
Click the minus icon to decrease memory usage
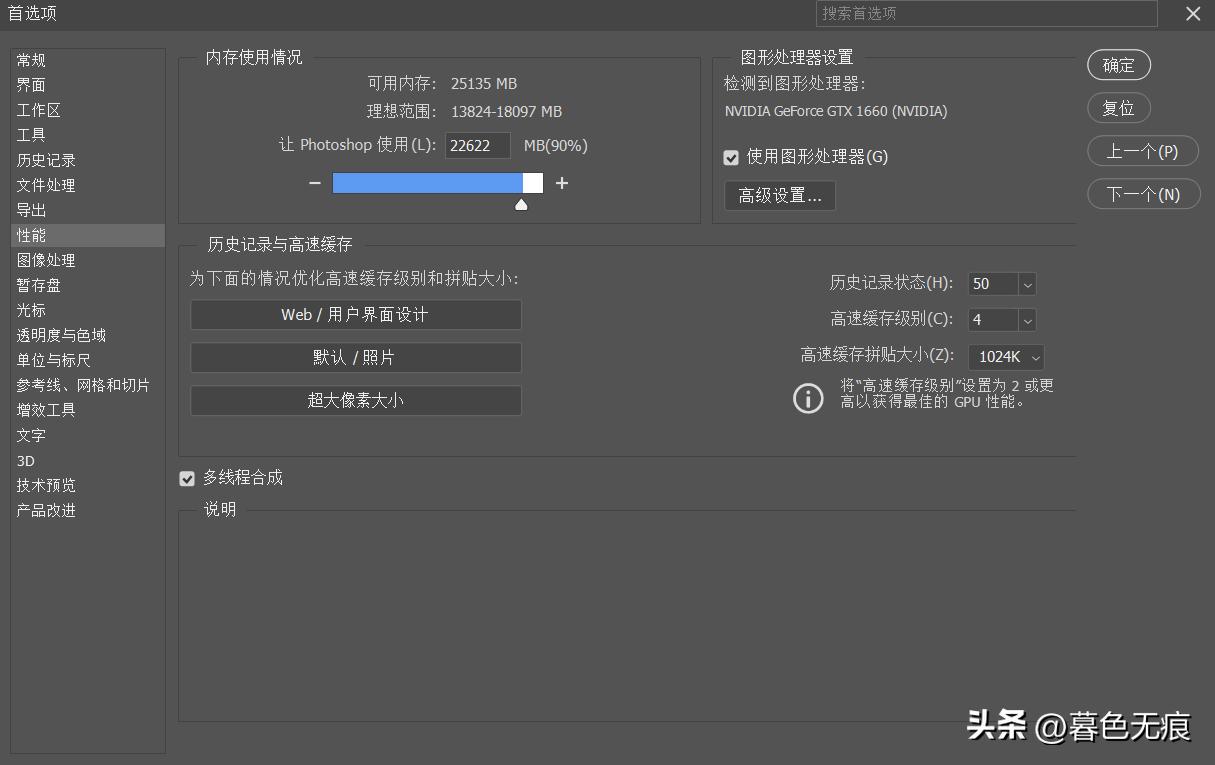pyautogui.click(x=314, y=183)
